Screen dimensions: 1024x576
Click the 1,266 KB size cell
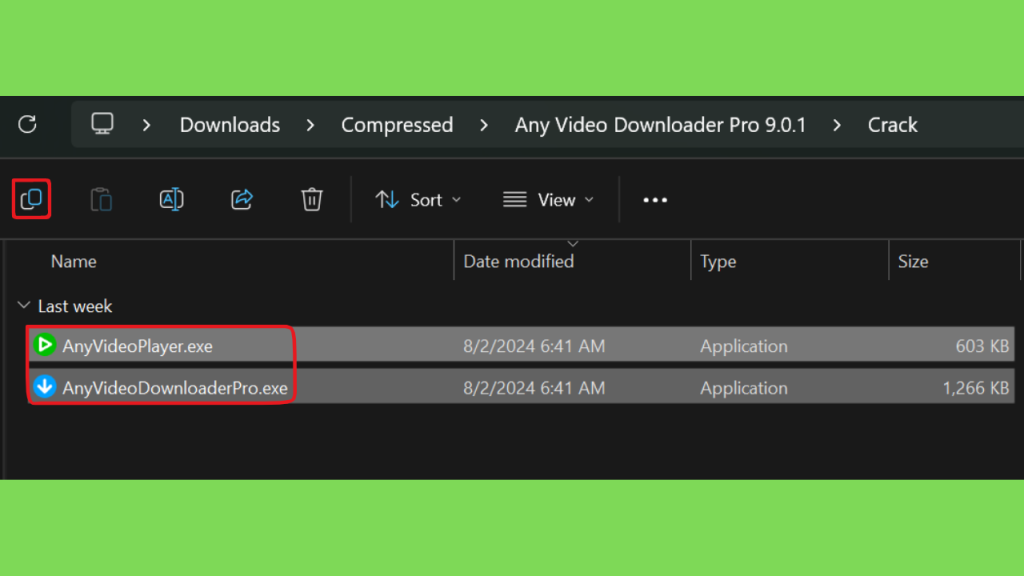[976, 388]
